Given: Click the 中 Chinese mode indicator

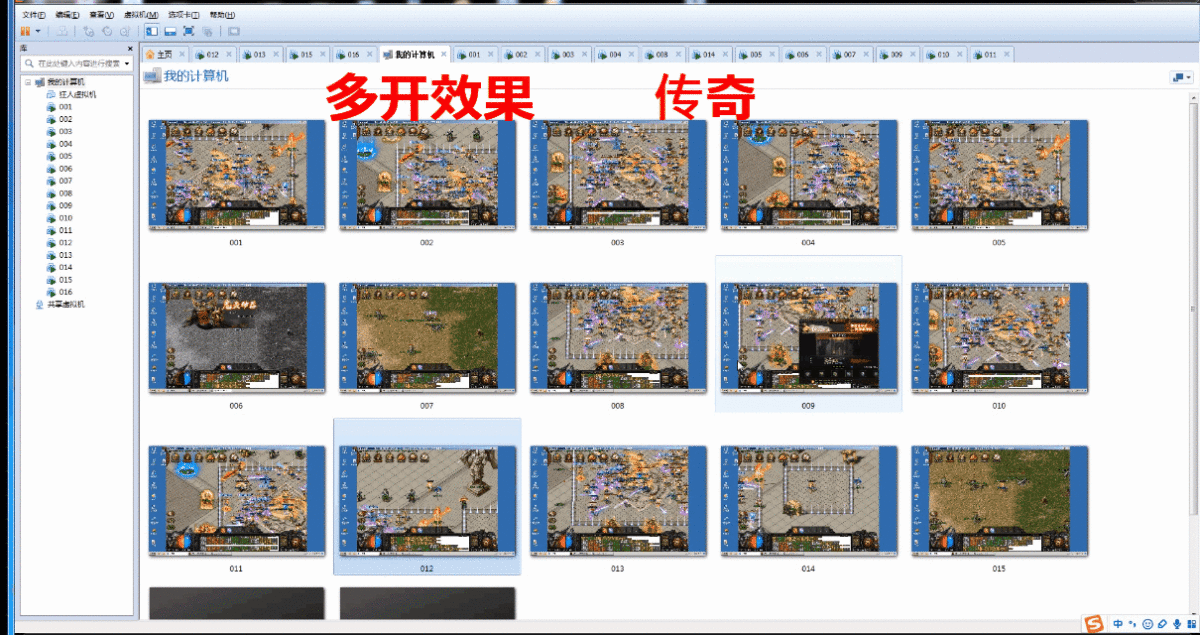Looking at the screenshot, I should click(1117, 624).
